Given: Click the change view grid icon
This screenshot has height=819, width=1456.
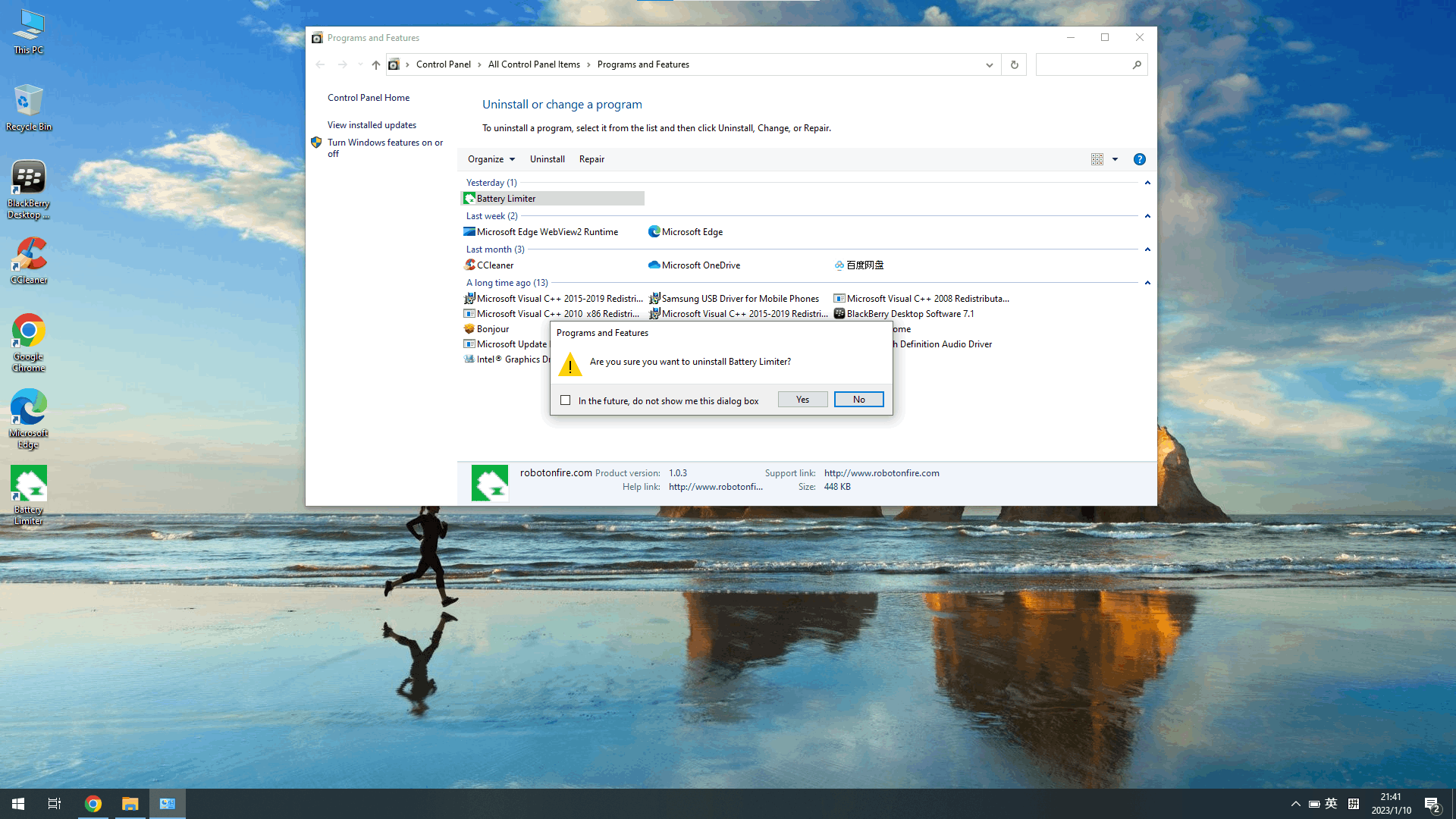Looking at the screenshot, I should (1097, 159).
